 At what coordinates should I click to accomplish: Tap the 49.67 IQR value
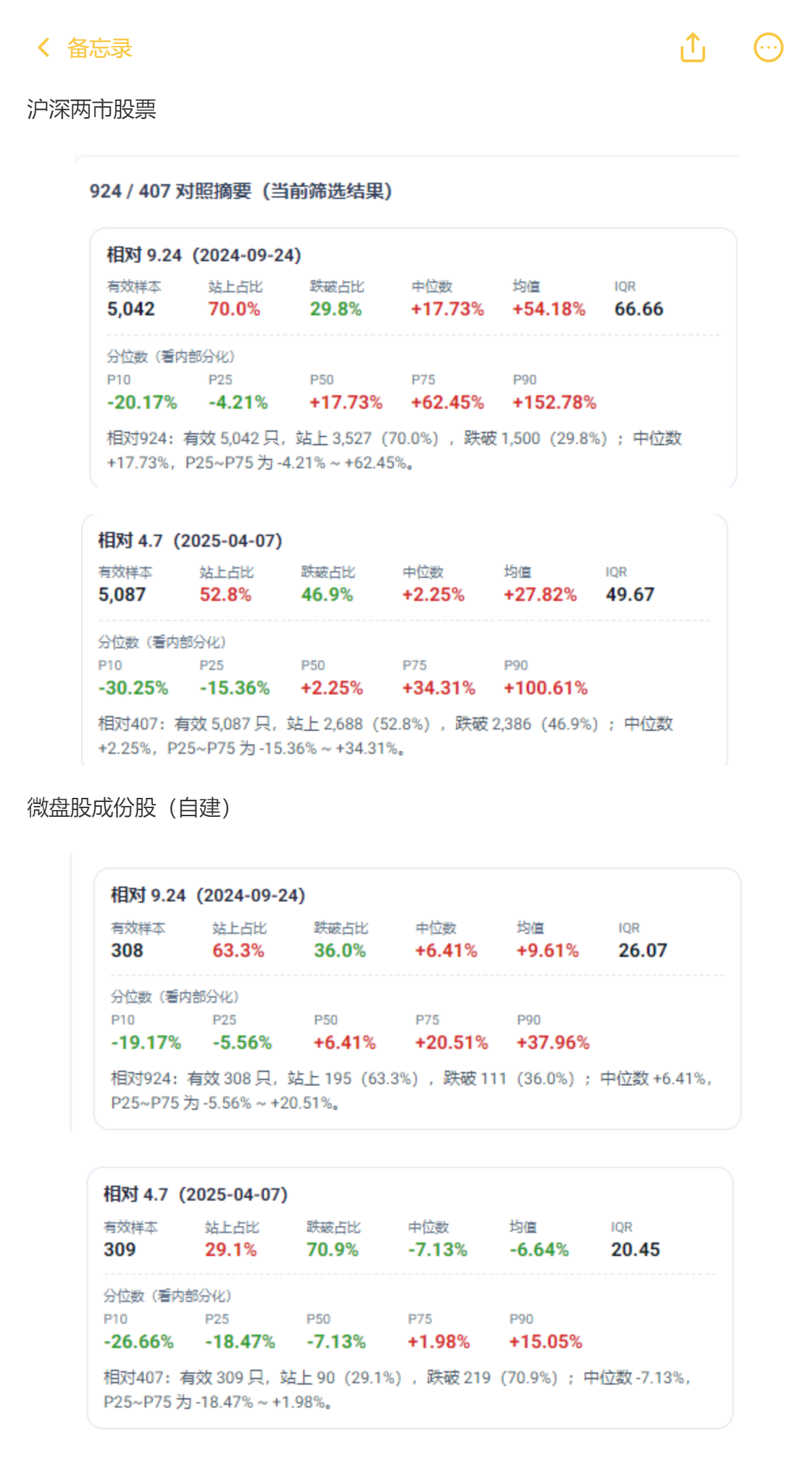pyautogui.click(x=630, y=595)
